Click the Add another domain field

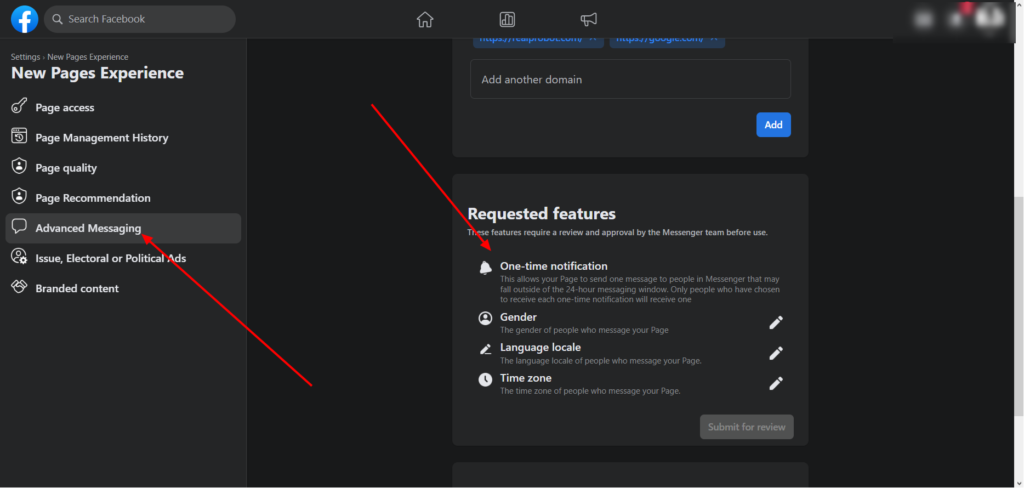point(630,79)
